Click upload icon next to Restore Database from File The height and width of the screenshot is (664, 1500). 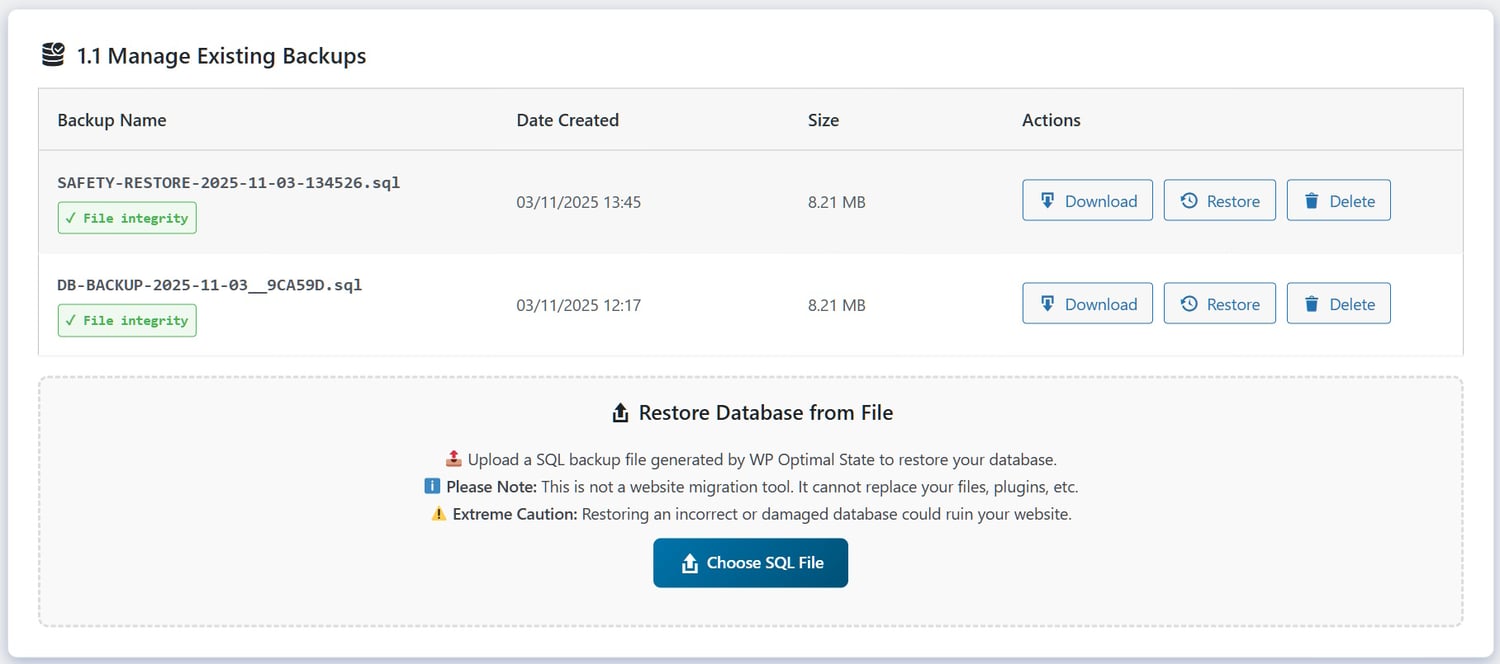(x=620, y=413)
